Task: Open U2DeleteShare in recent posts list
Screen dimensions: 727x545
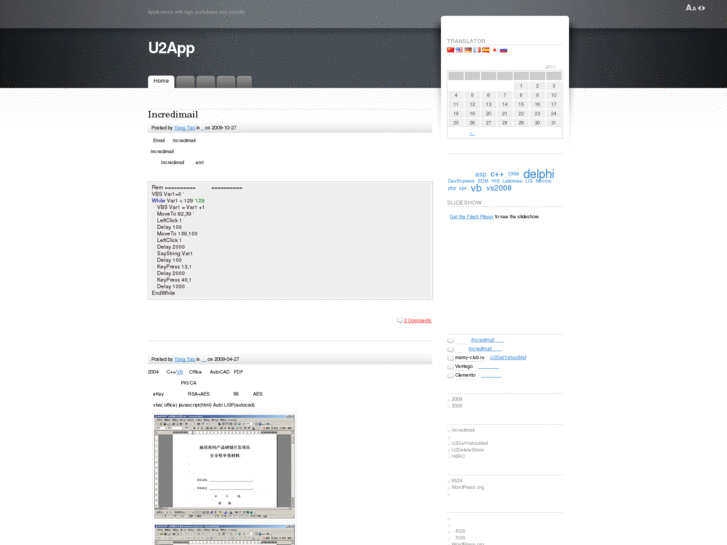Action: click(x=467, y=450)
